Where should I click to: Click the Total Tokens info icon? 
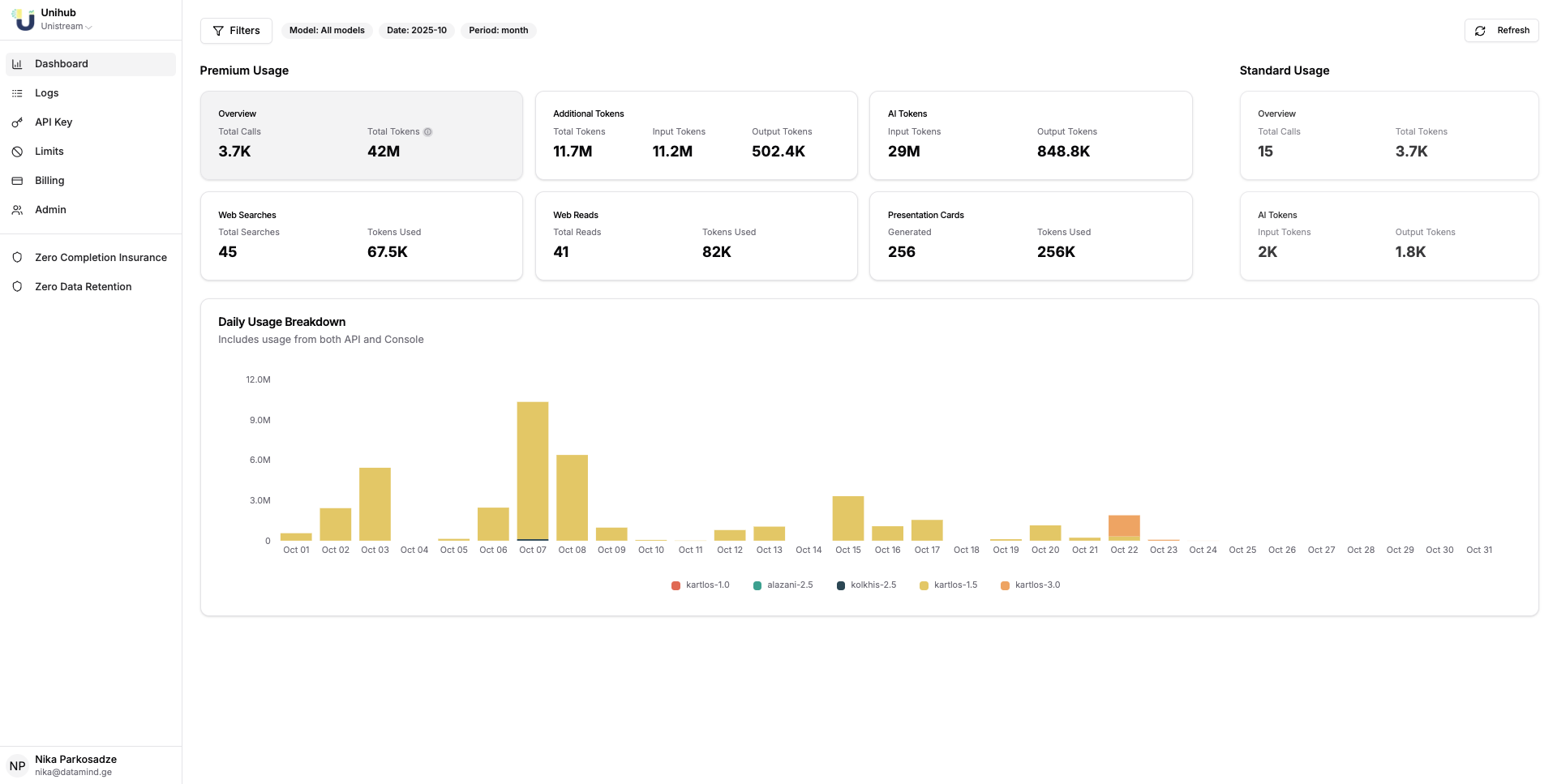coord(428,132)
